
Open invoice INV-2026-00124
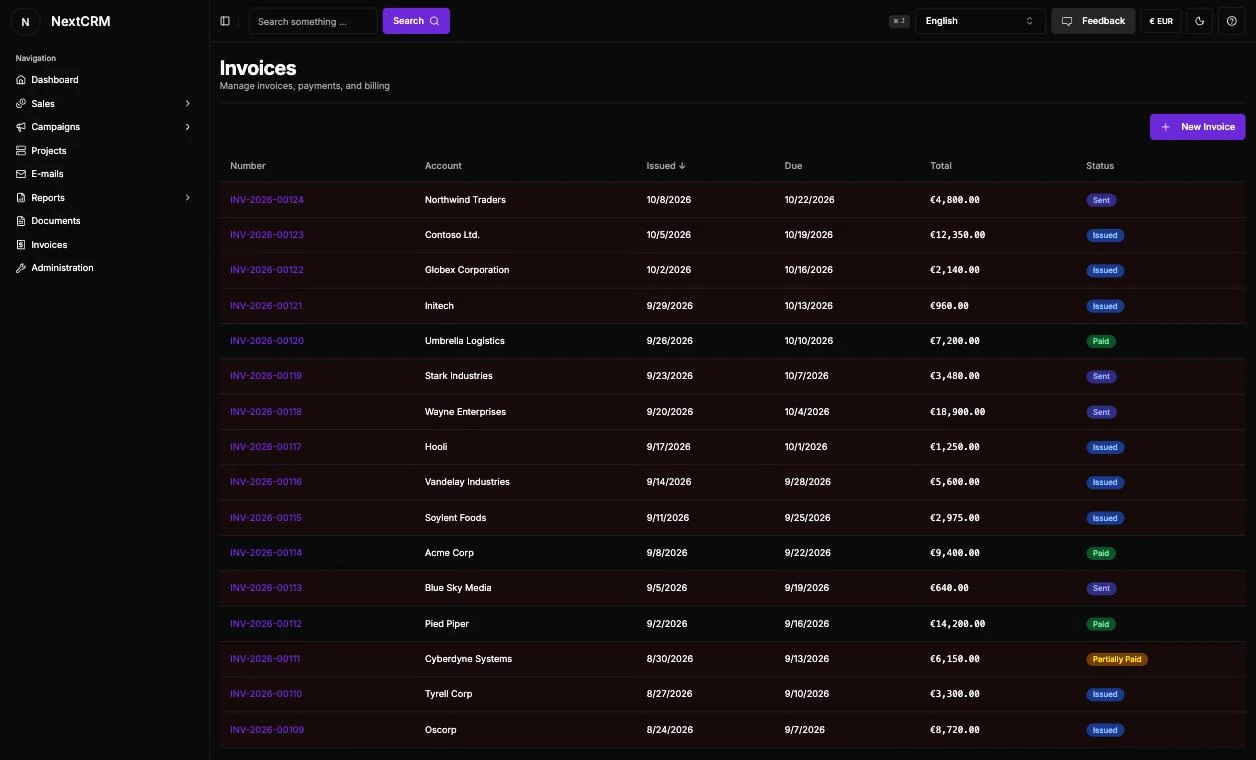click(x=267, y=200)
